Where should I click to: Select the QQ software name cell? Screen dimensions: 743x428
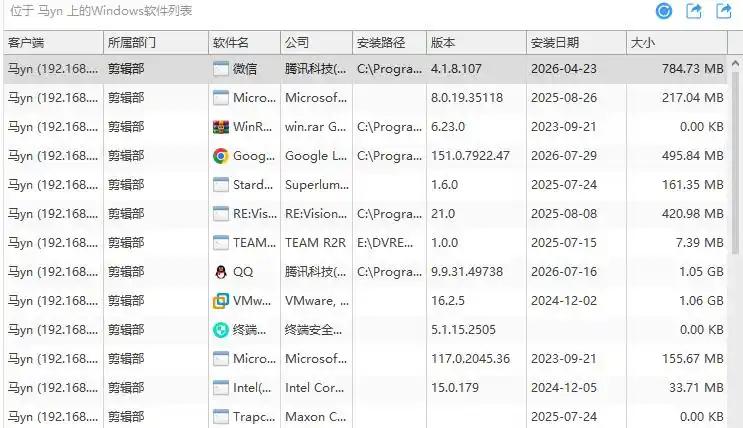tap(243, 272)
